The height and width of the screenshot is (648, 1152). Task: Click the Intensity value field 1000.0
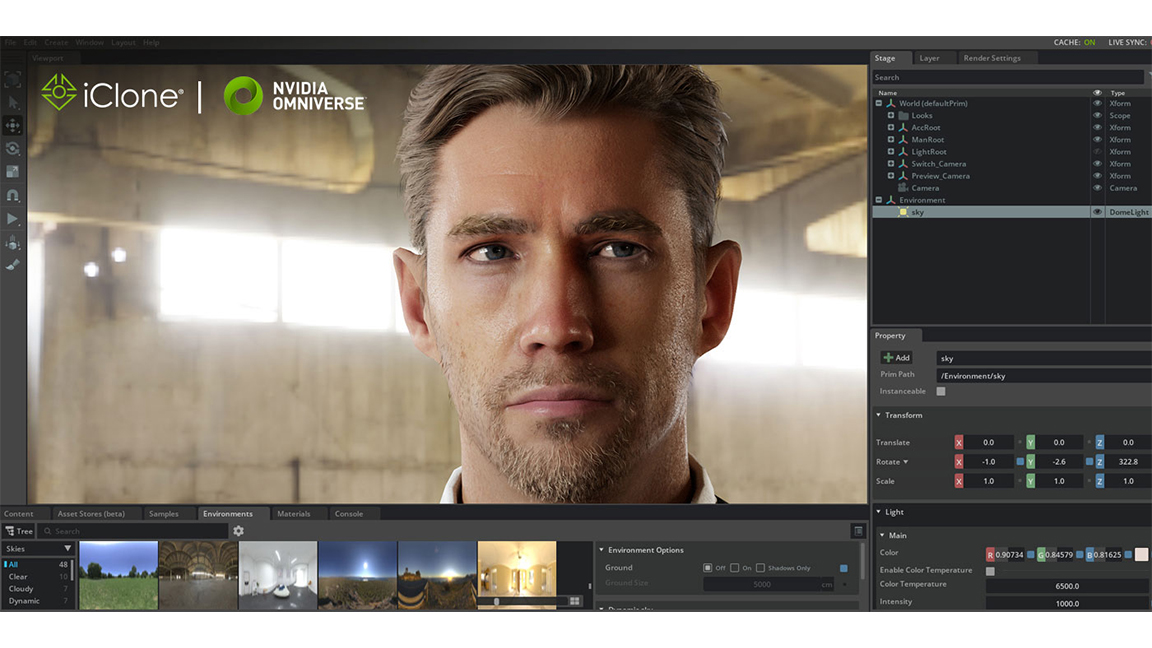tap(1067, 603)
